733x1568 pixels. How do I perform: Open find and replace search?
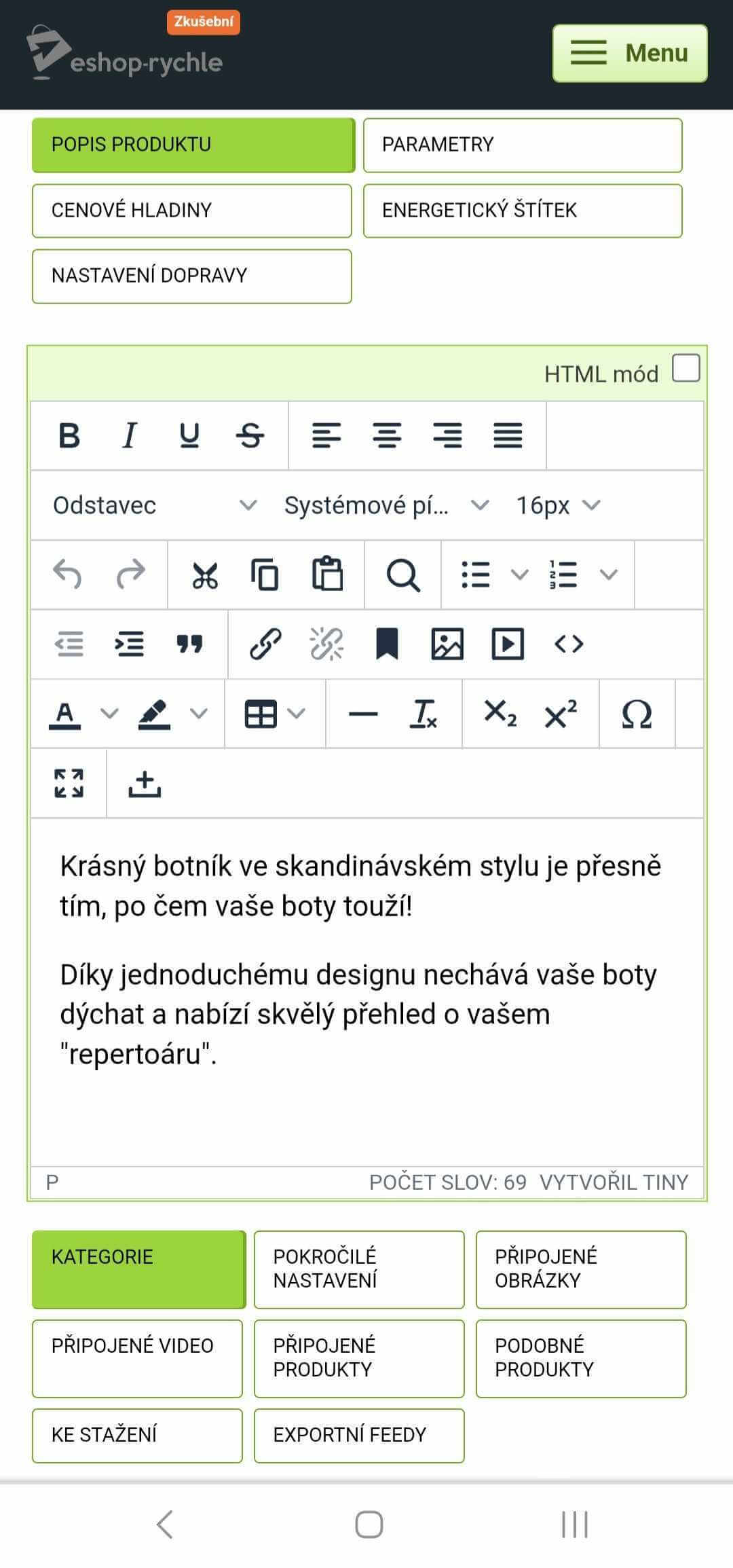[x=403, y=575]
